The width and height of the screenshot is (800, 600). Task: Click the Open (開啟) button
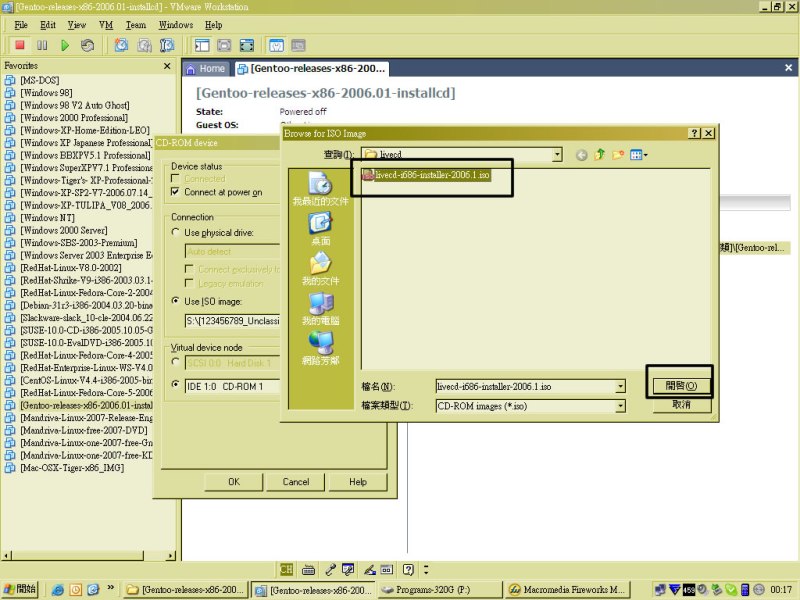(x=681, y=386)
